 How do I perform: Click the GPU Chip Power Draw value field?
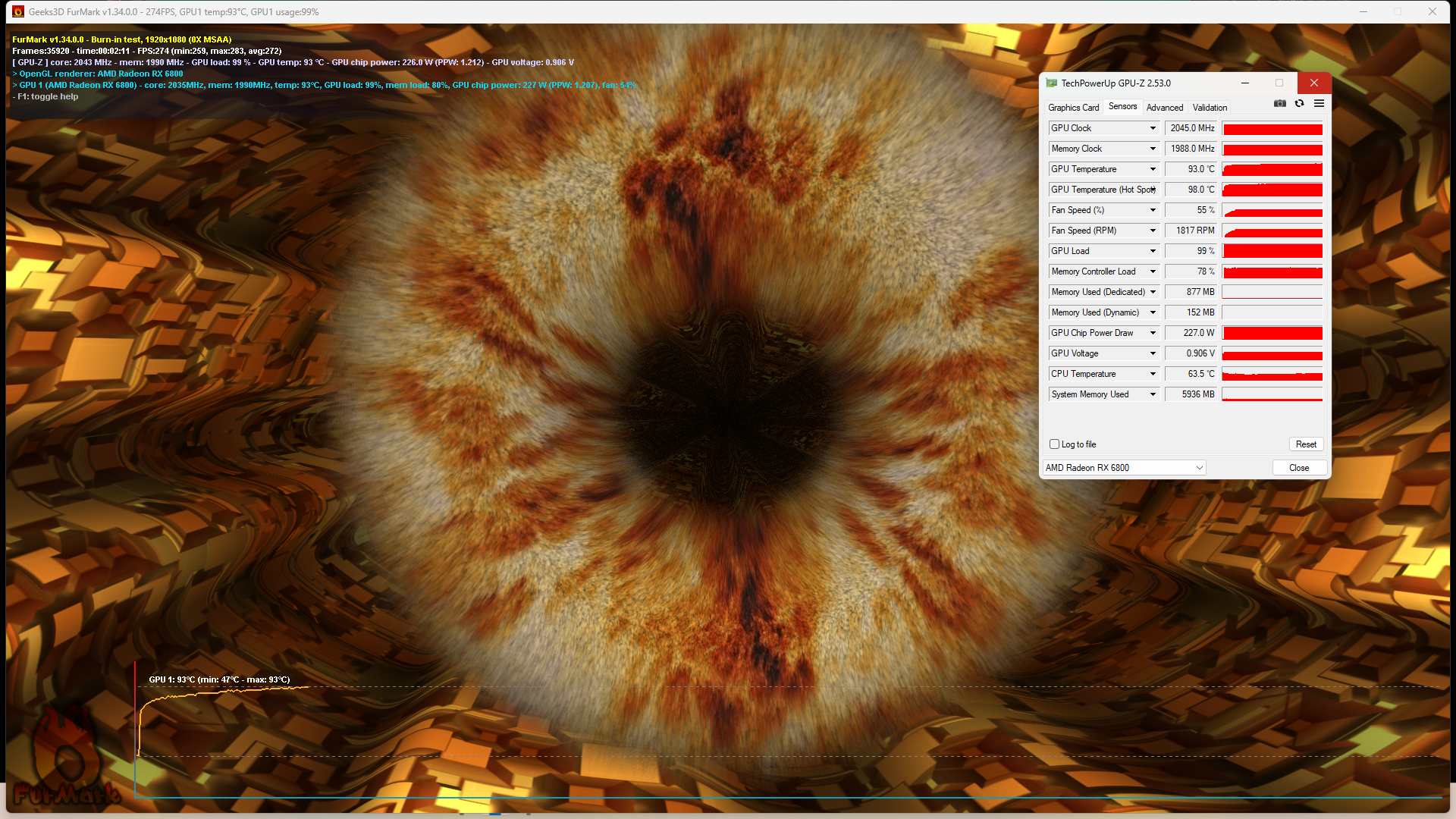tap(1191, 333)
